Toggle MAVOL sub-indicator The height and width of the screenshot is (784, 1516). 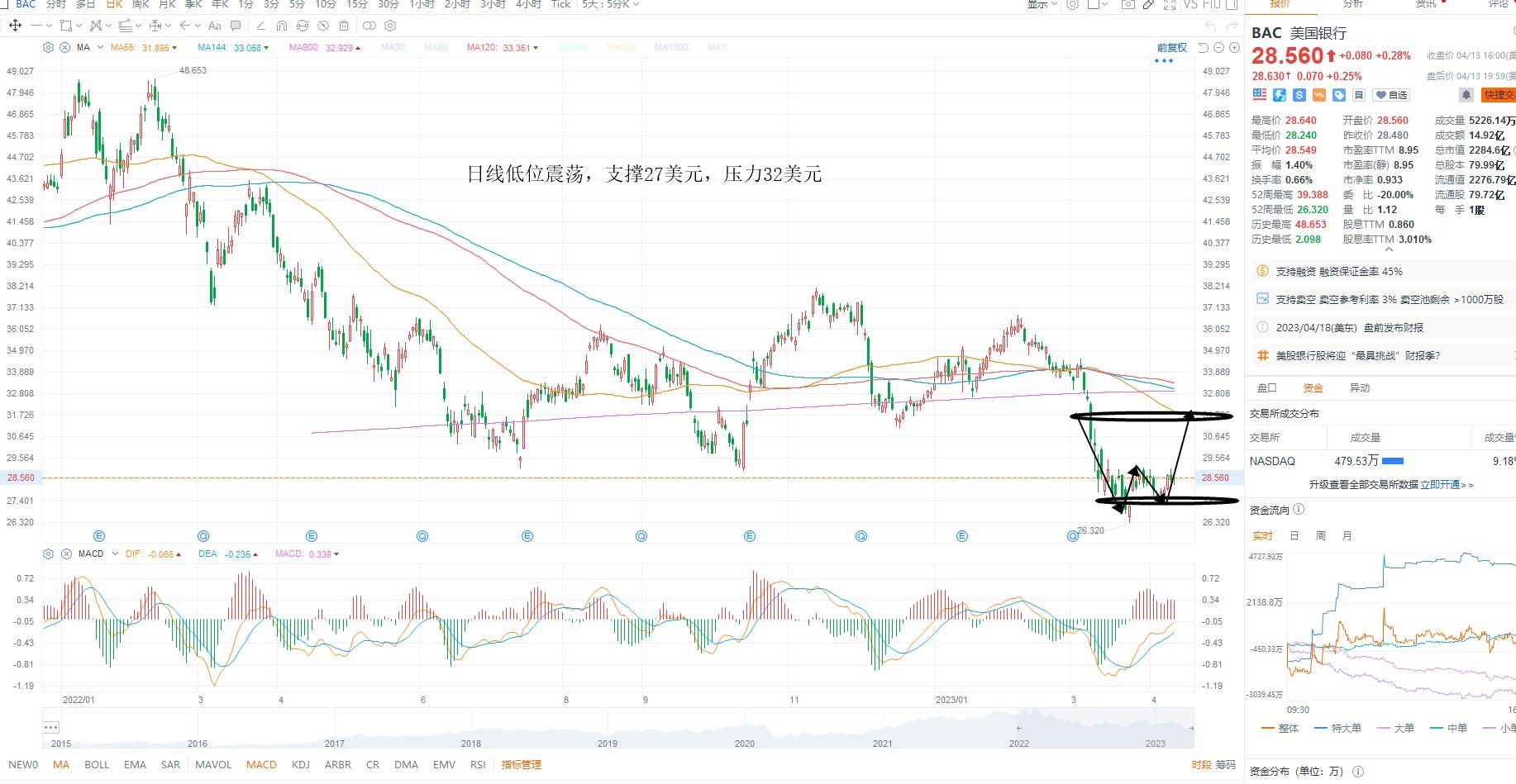(x=213, y=764)
